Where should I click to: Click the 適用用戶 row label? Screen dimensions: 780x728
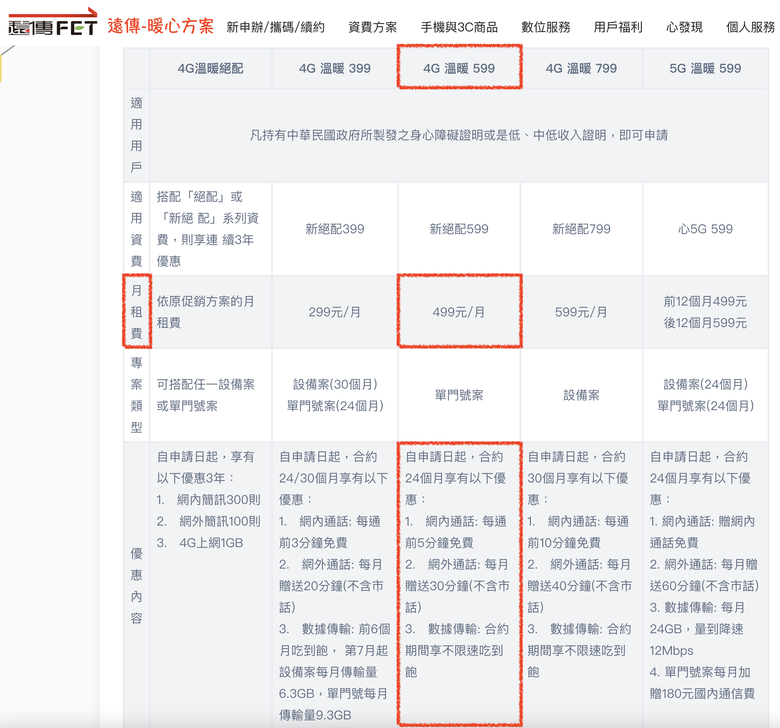click(x=136, y=135)
